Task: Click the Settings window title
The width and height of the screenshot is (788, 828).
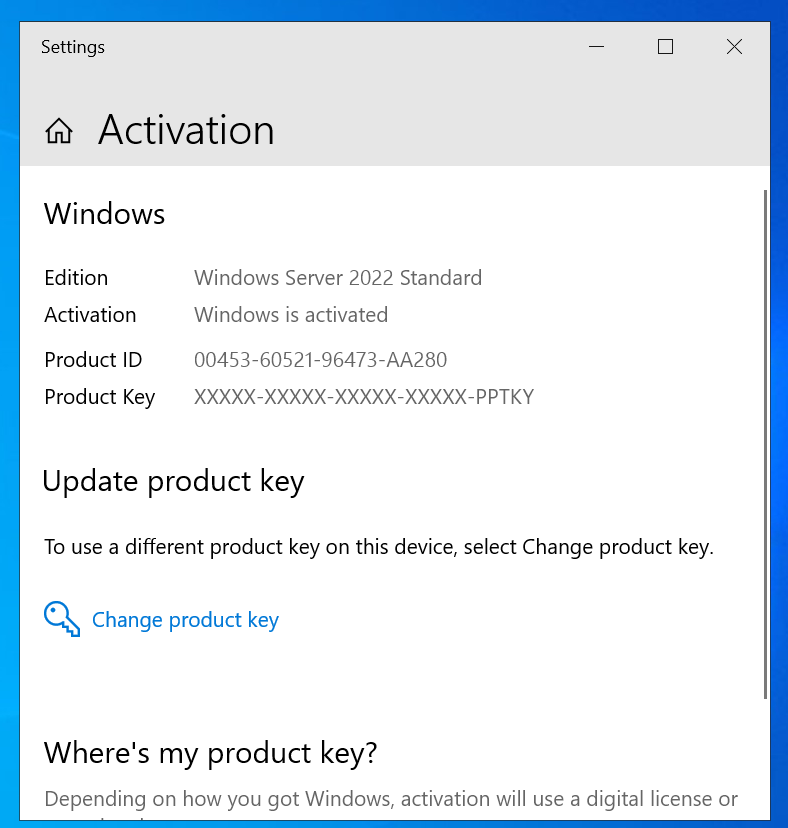Action: coord(72,47)
